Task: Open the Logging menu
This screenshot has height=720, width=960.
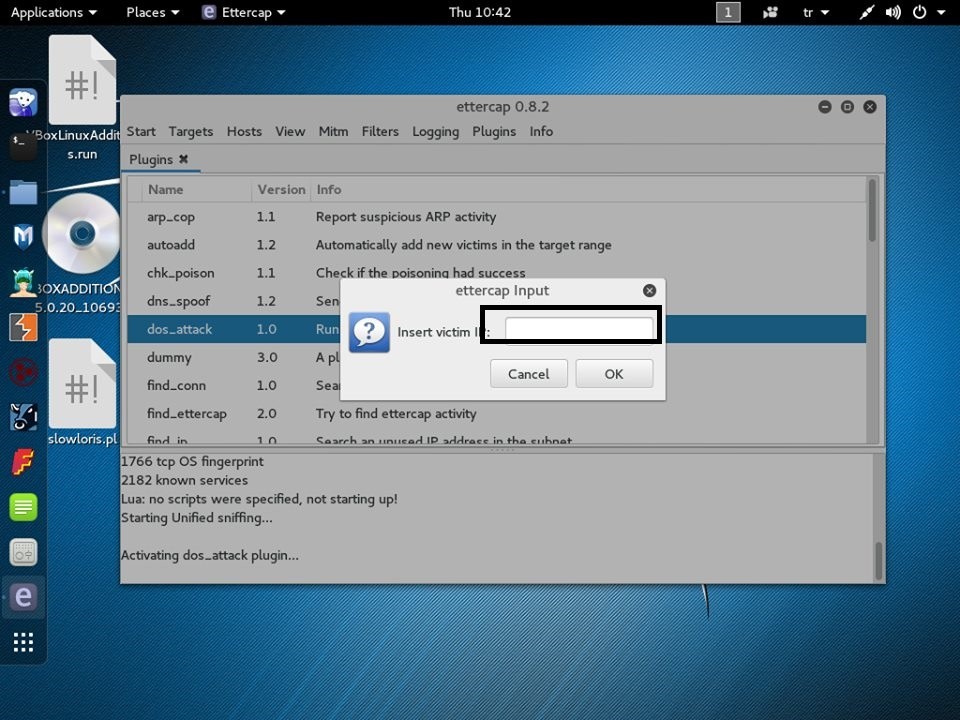Action: 435,131
